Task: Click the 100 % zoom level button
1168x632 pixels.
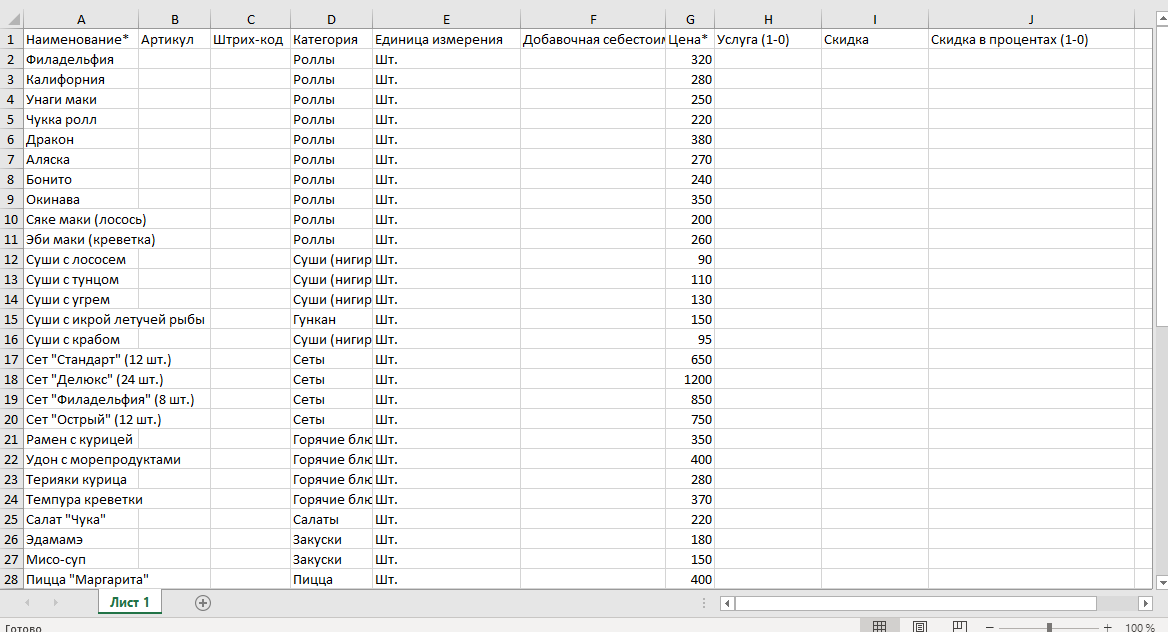Action: (x=1140, y=627)
